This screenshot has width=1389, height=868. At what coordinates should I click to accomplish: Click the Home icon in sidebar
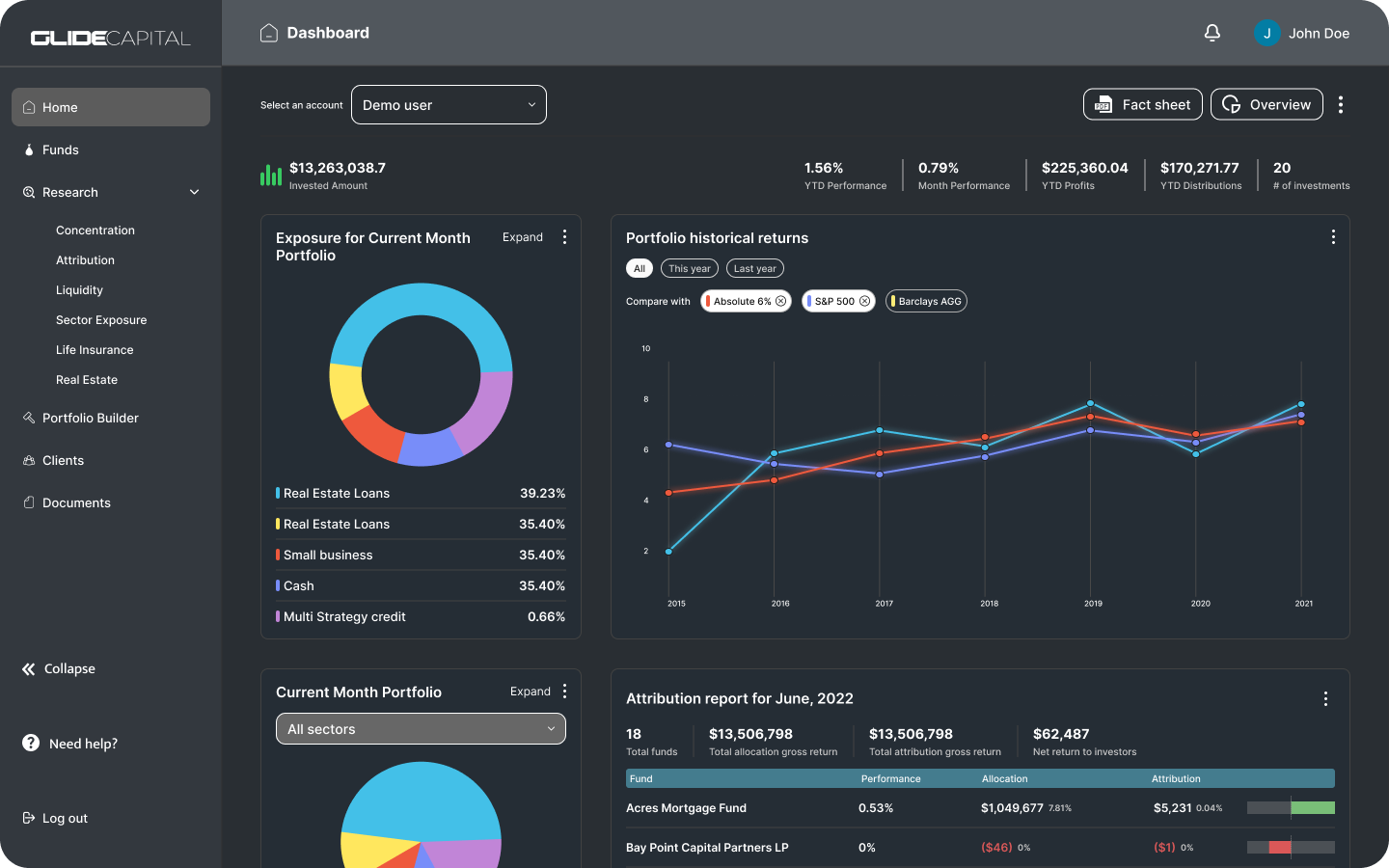click(x=29, y=107)
